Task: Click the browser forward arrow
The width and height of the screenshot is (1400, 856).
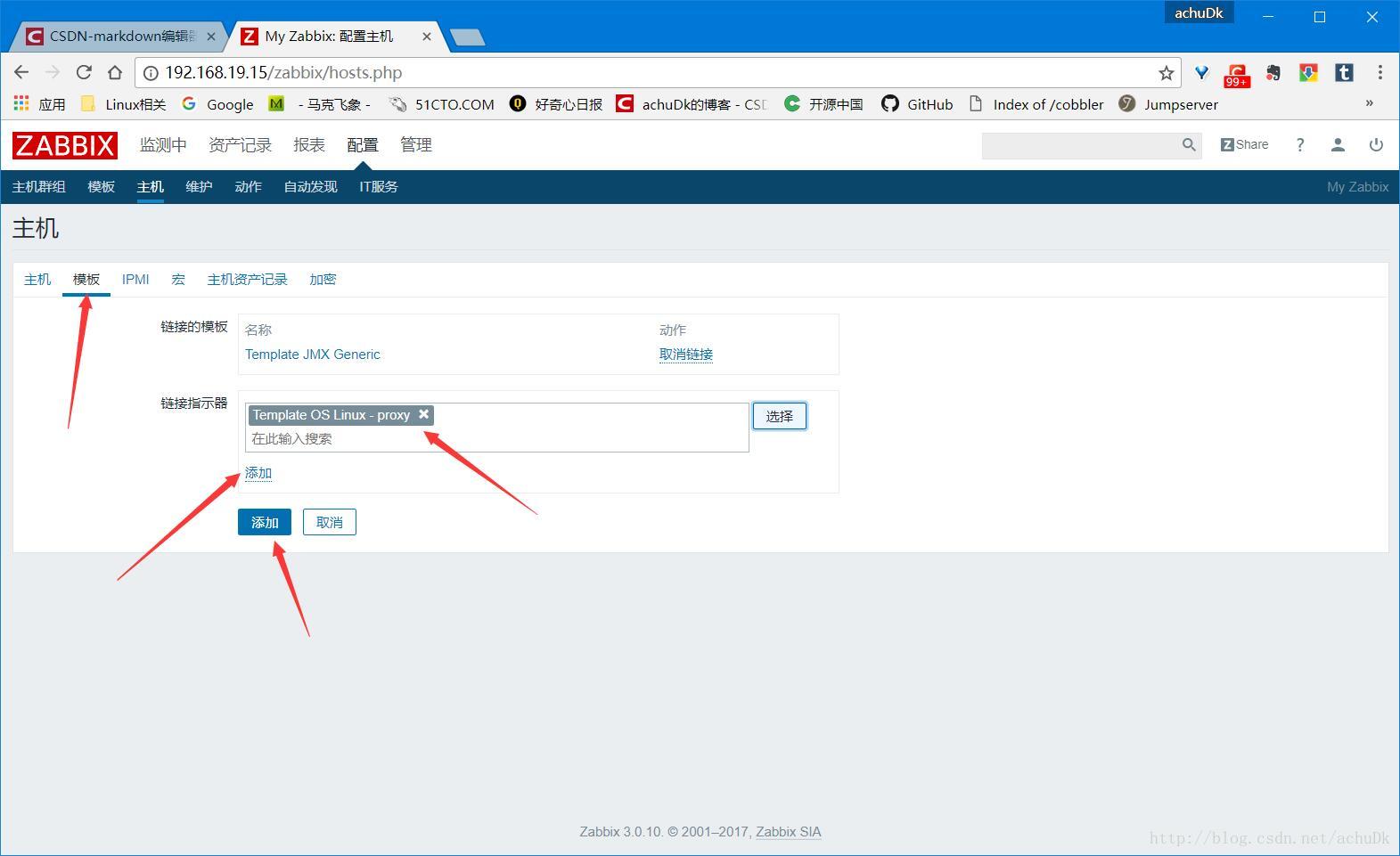Action: pos(53,72)
